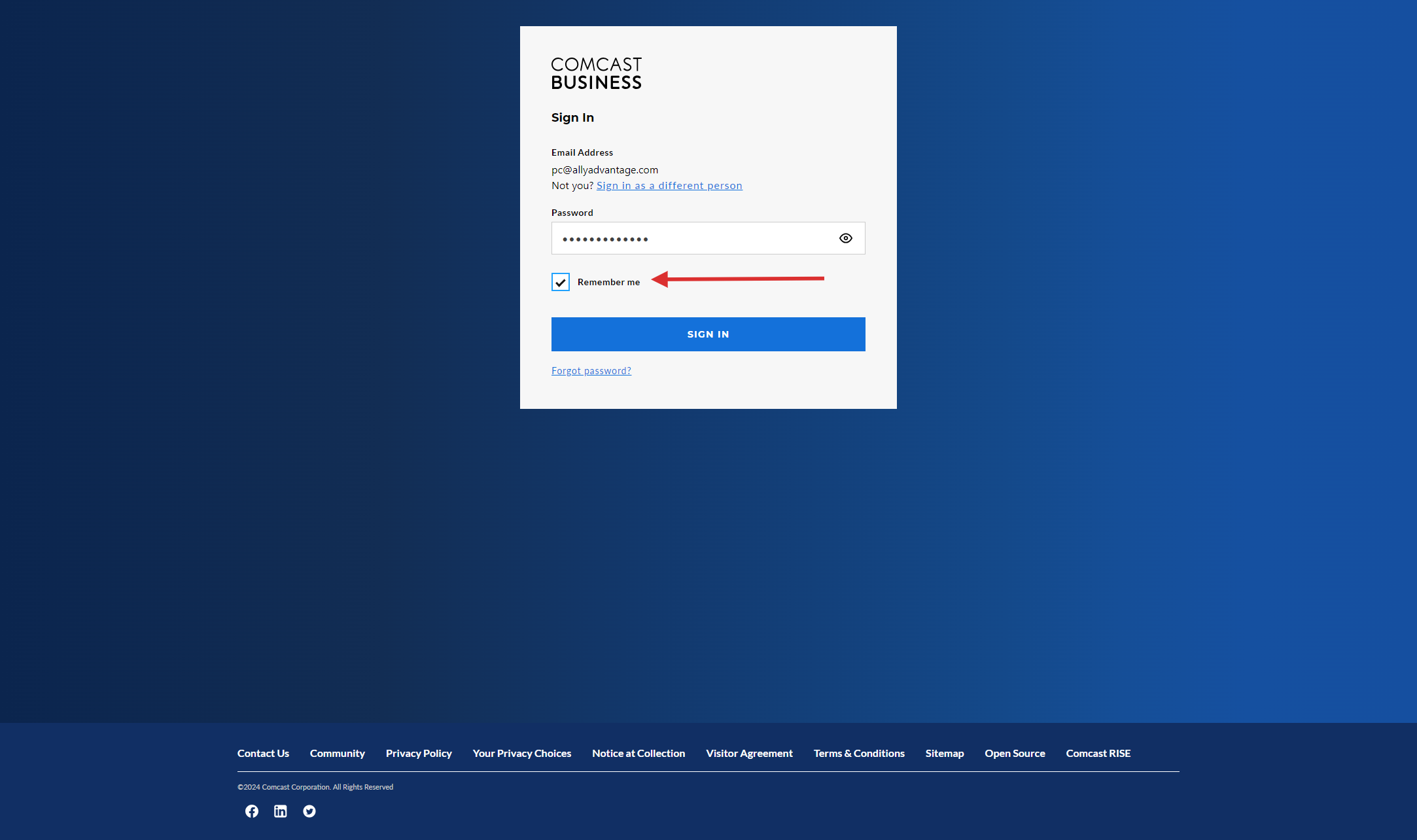Open the Twitter icon in footer
This screenshot has height=840, width=1417.
(309, 811)
